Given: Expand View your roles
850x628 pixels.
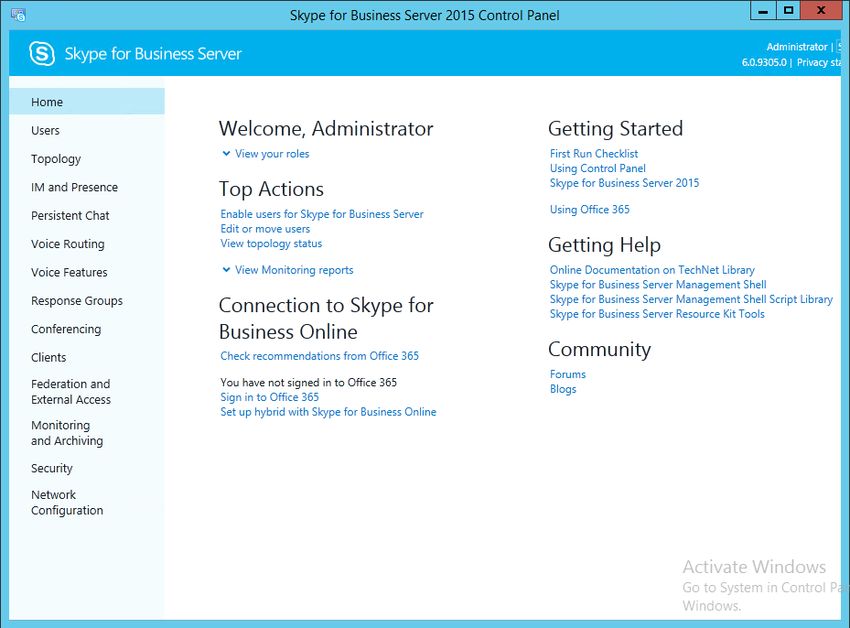Looking at the screenshot, I should [266, 153].
